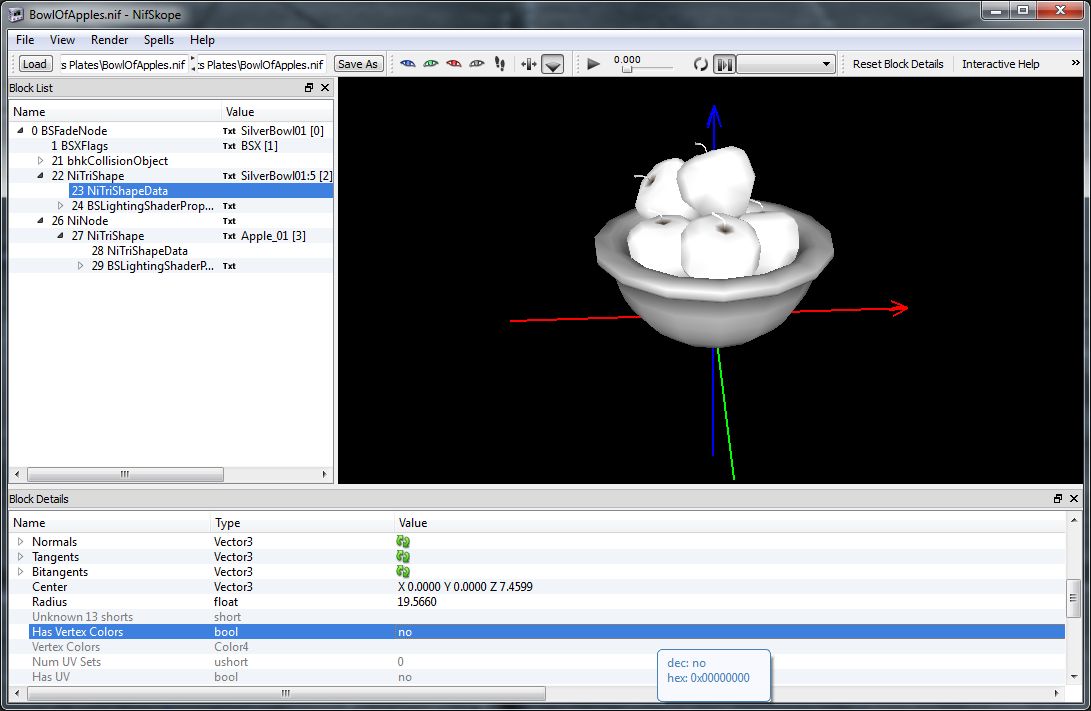Toggle the loop animation icon
Image resolution: width=1091 pixels, height=711 pixels.
(x=701, y=64)
